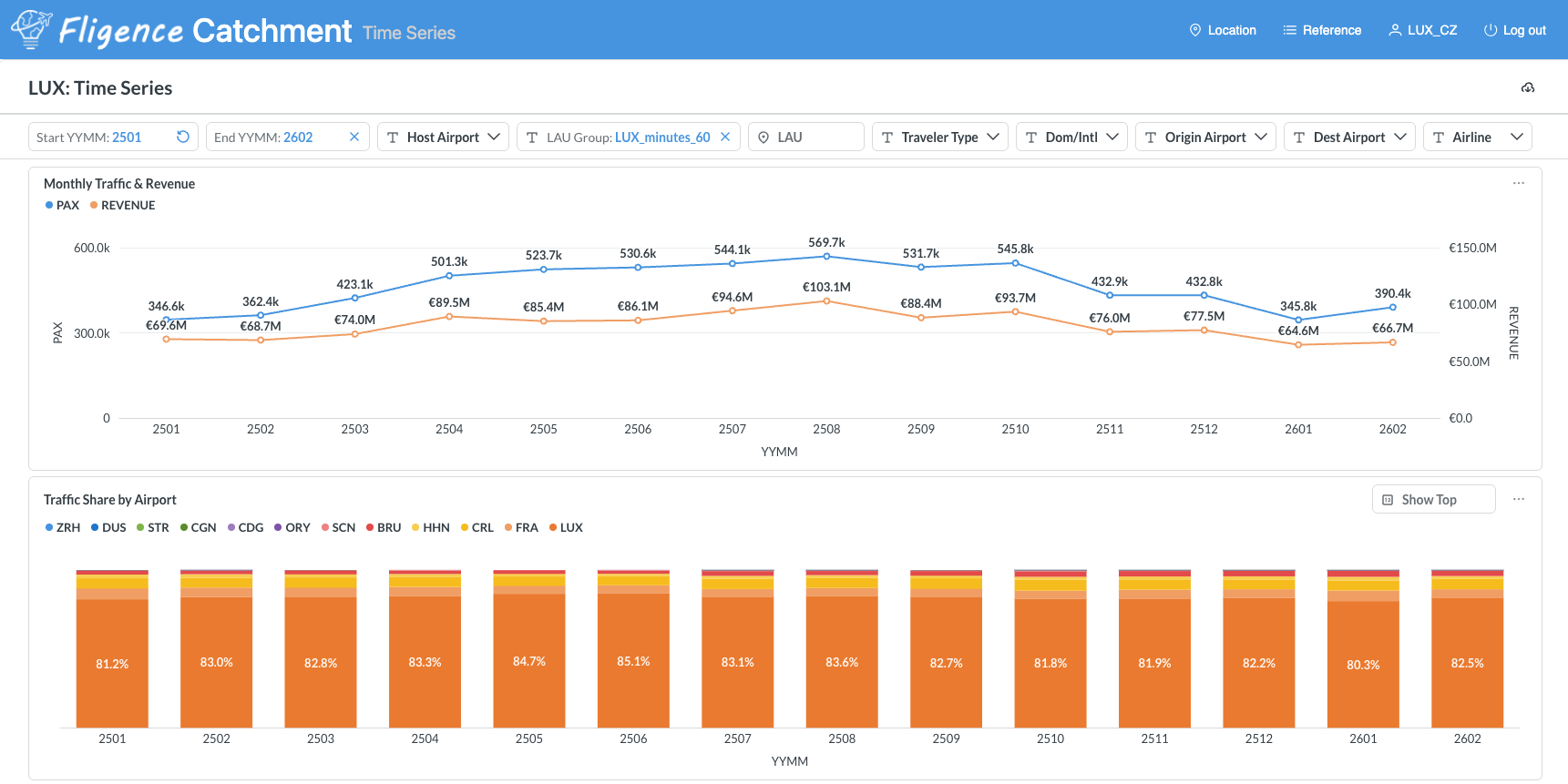The height and width of the screenshot is (784, 1568).
Task: Click the 2508 orange LUX bar segment
Action: pyautogui.click(x=842, y=662)
